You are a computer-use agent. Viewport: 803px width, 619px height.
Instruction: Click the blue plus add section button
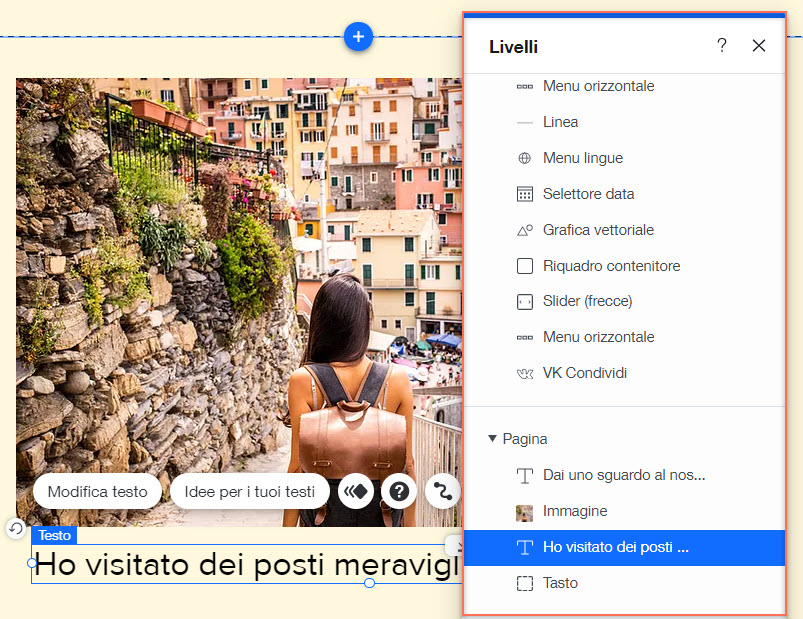(x=358, y=36)
